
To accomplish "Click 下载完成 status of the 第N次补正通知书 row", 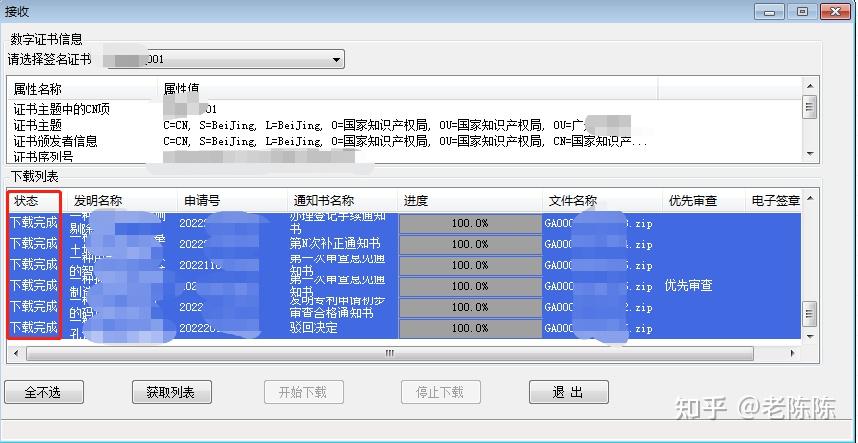I will tap(34, 243).
